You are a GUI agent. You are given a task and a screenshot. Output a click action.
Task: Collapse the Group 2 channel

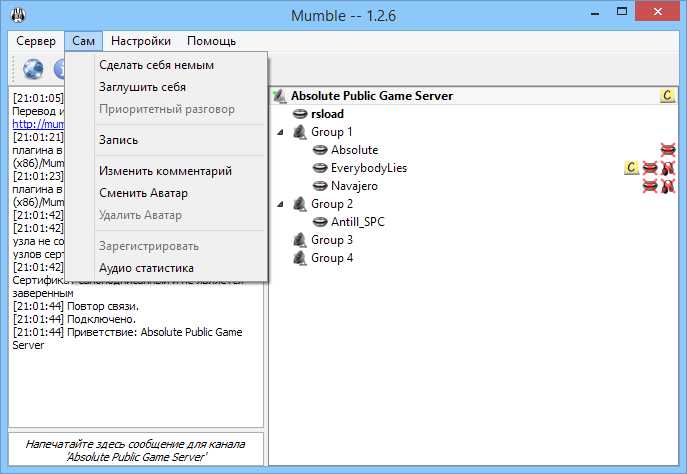pyautogui.click(x=280, y=204)
